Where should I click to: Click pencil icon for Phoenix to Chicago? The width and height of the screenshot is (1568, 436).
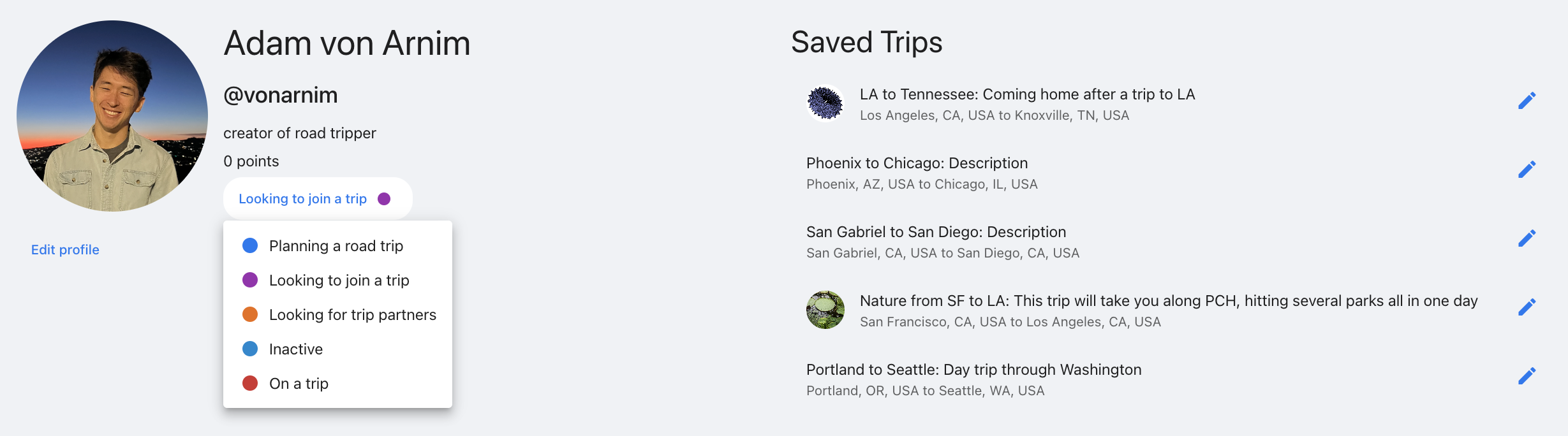pos(1527,170)
